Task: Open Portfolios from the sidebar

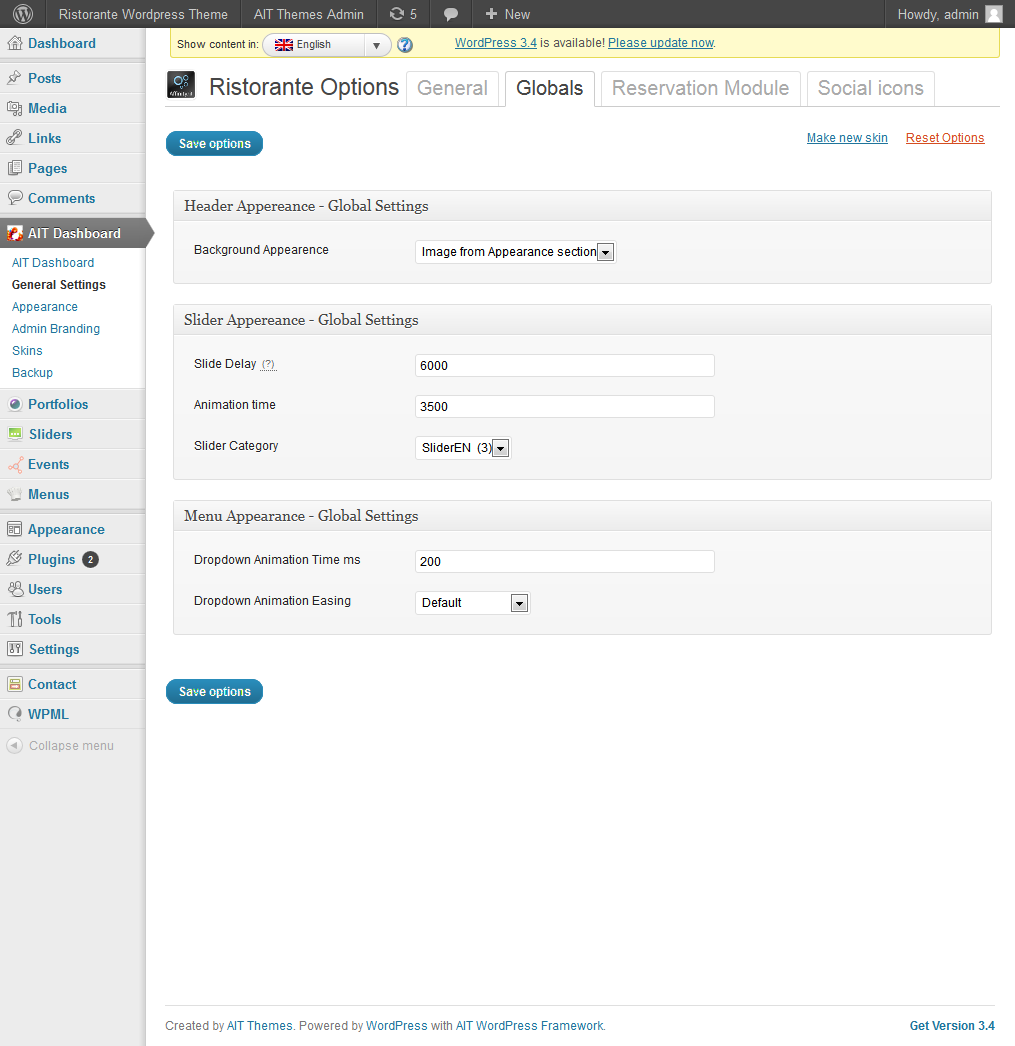Action: tap(57, 404)
